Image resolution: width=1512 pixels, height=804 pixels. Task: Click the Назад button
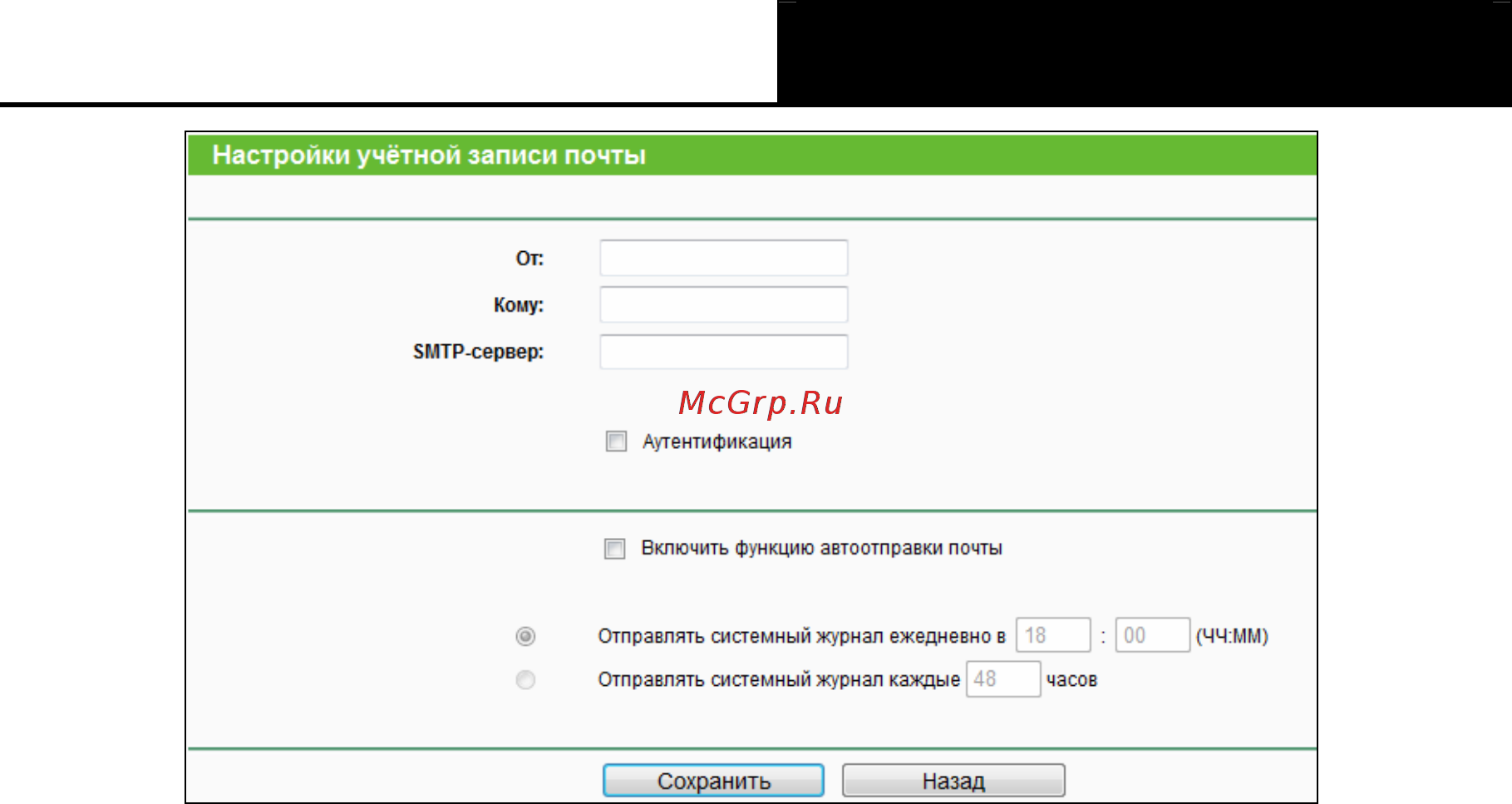click(953, 781)
